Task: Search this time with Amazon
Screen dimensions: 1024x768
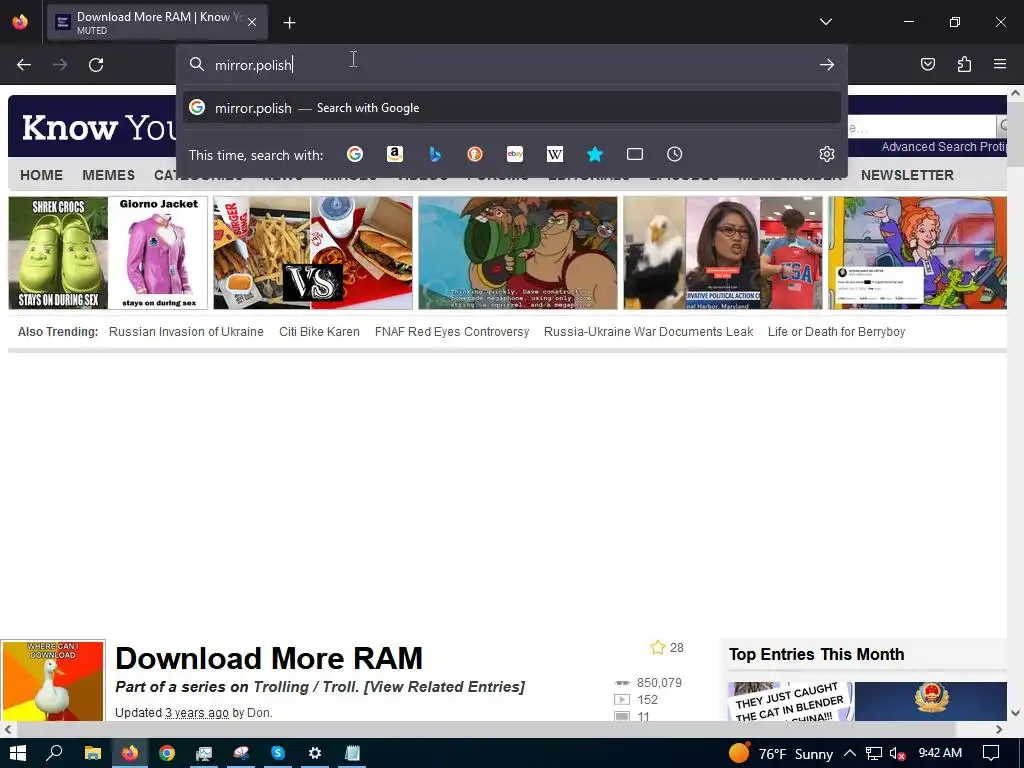Action: (394, 154)
